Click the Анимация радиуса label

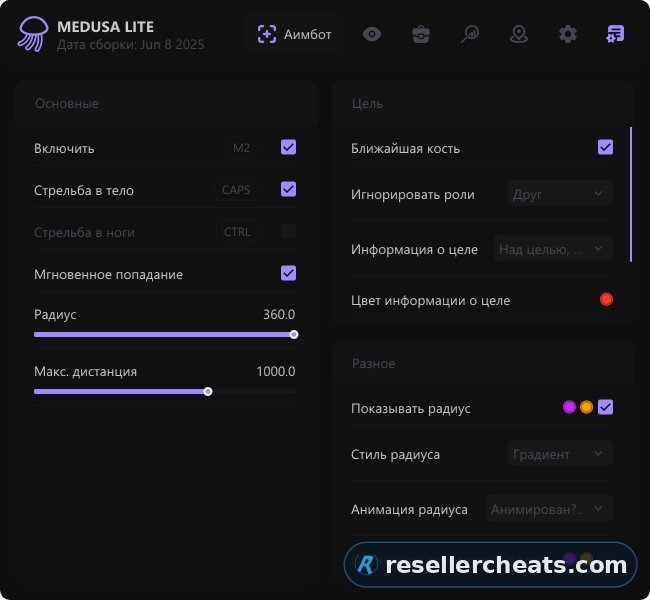click(x=409, y=510)
